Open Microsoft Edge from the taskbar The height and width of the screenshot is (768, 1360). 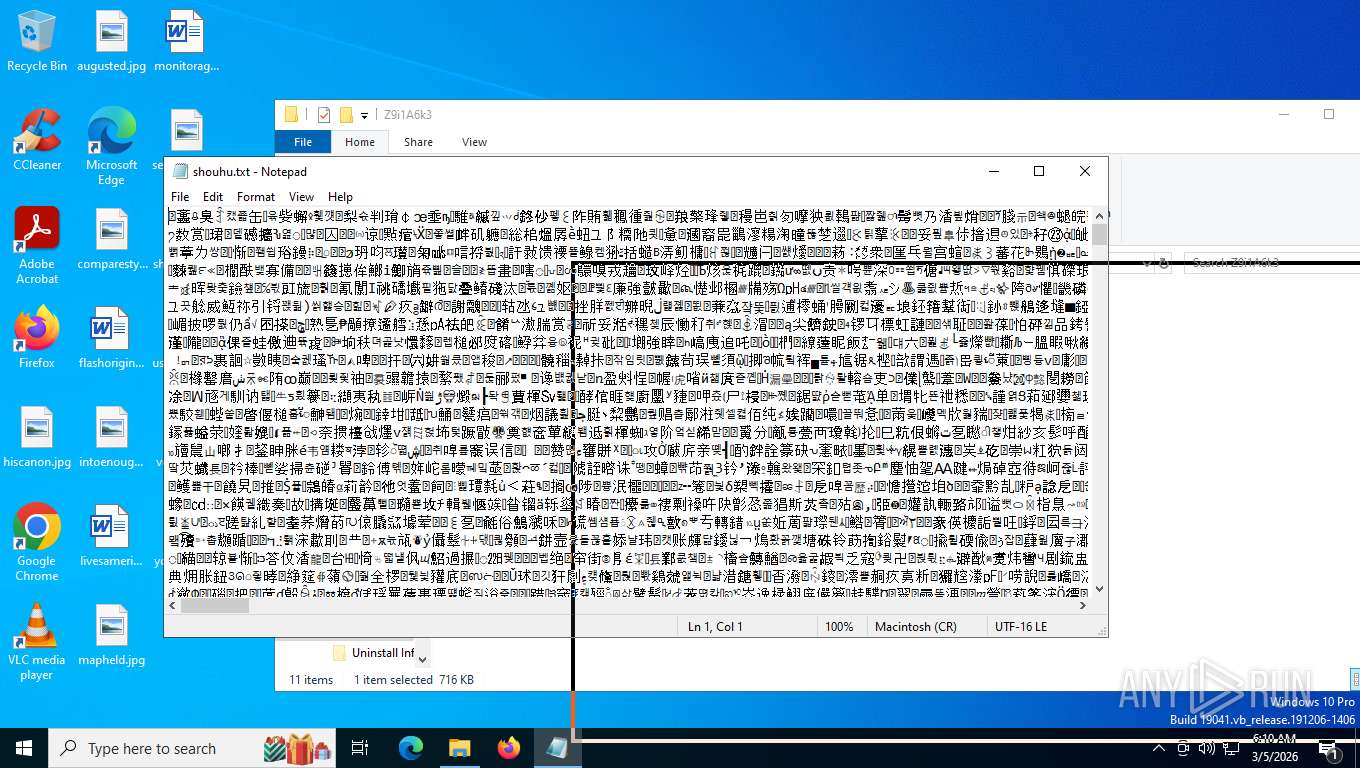pyautogui.click(x=411, y=748)
